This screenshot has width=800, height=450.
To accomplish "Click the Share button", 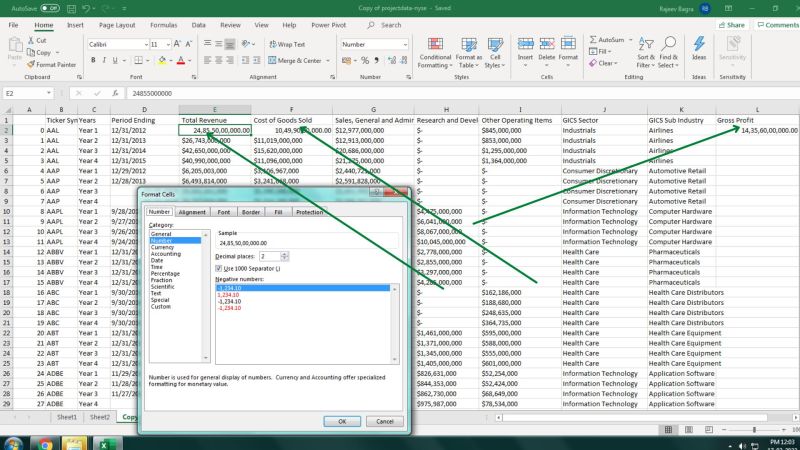I will [x=732, y=25].
